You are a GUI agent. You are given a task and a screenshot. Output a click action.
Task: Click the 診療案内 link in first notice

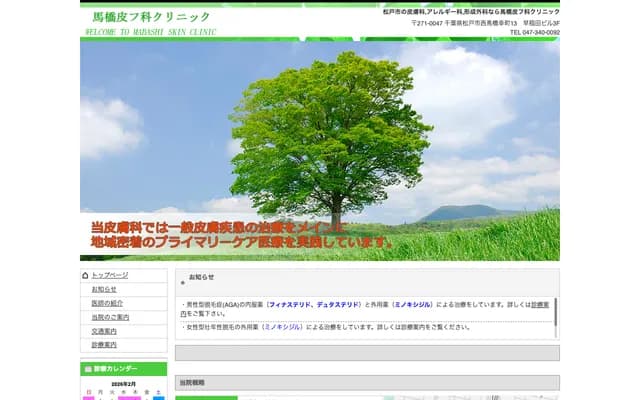(539, 303)
